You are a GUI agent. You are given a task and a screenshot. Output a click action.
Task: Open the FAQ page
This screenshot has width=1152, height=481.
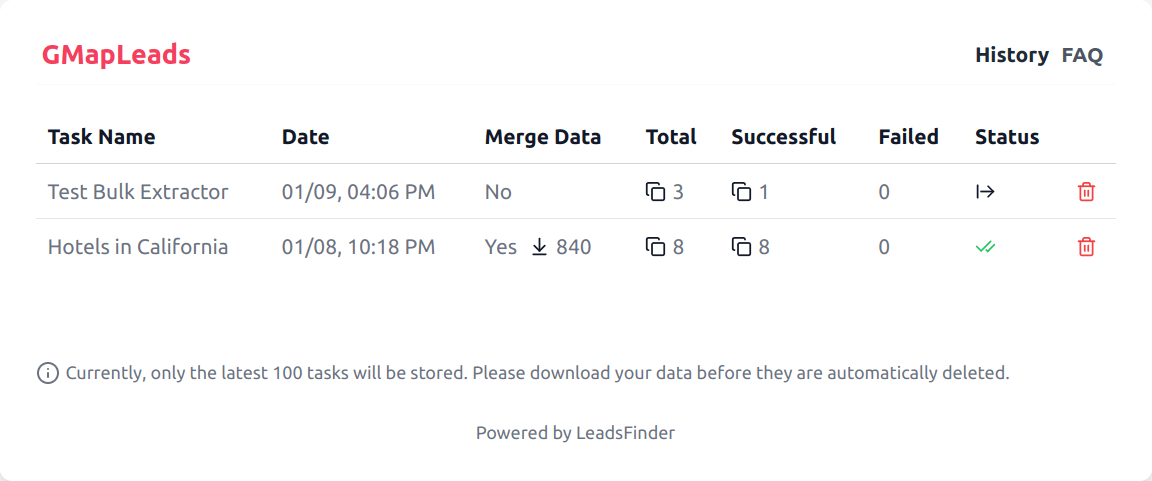click(1082, 55)
